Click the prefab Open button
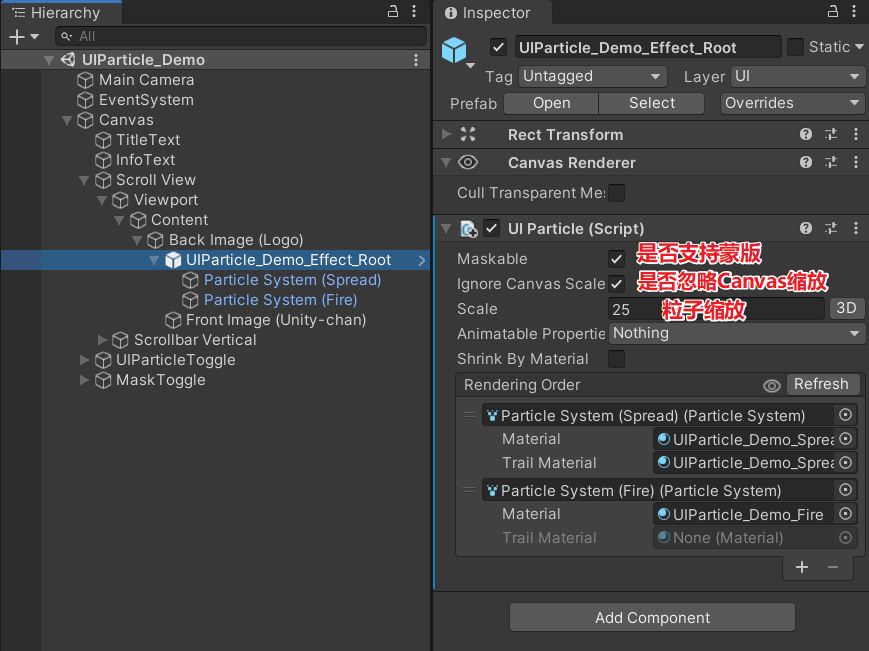869x651 pixels. point(551,103)
